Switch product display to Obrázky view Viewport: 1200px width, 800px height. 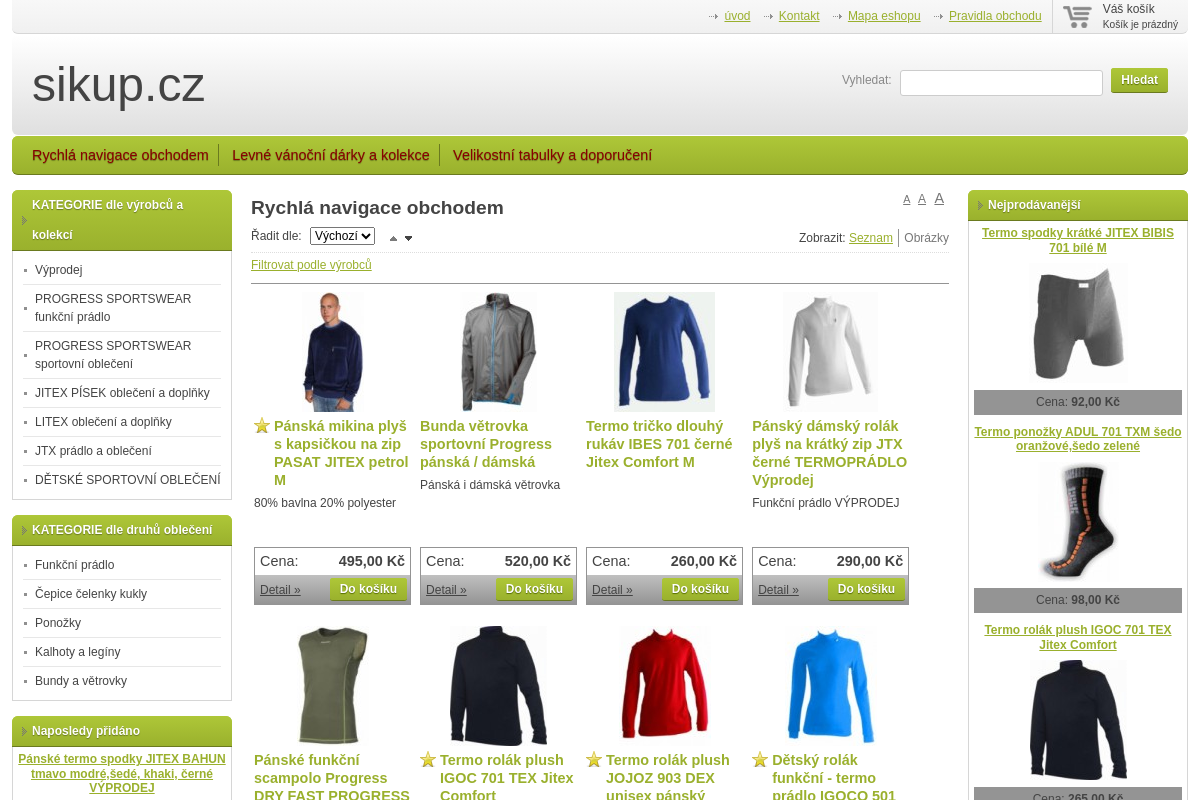pyautogui.click(x=926, y=238)
